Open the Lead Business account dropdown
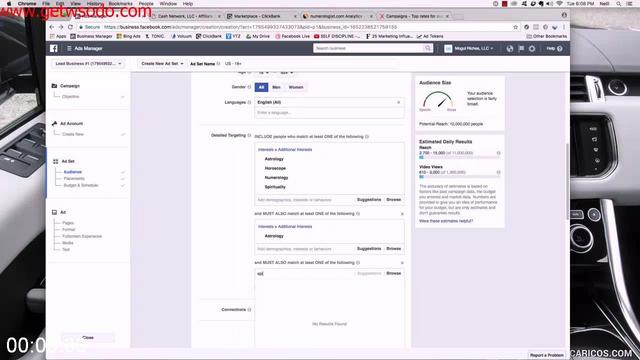Viewport: 640px width, 360px height. [x=88, y=64]
